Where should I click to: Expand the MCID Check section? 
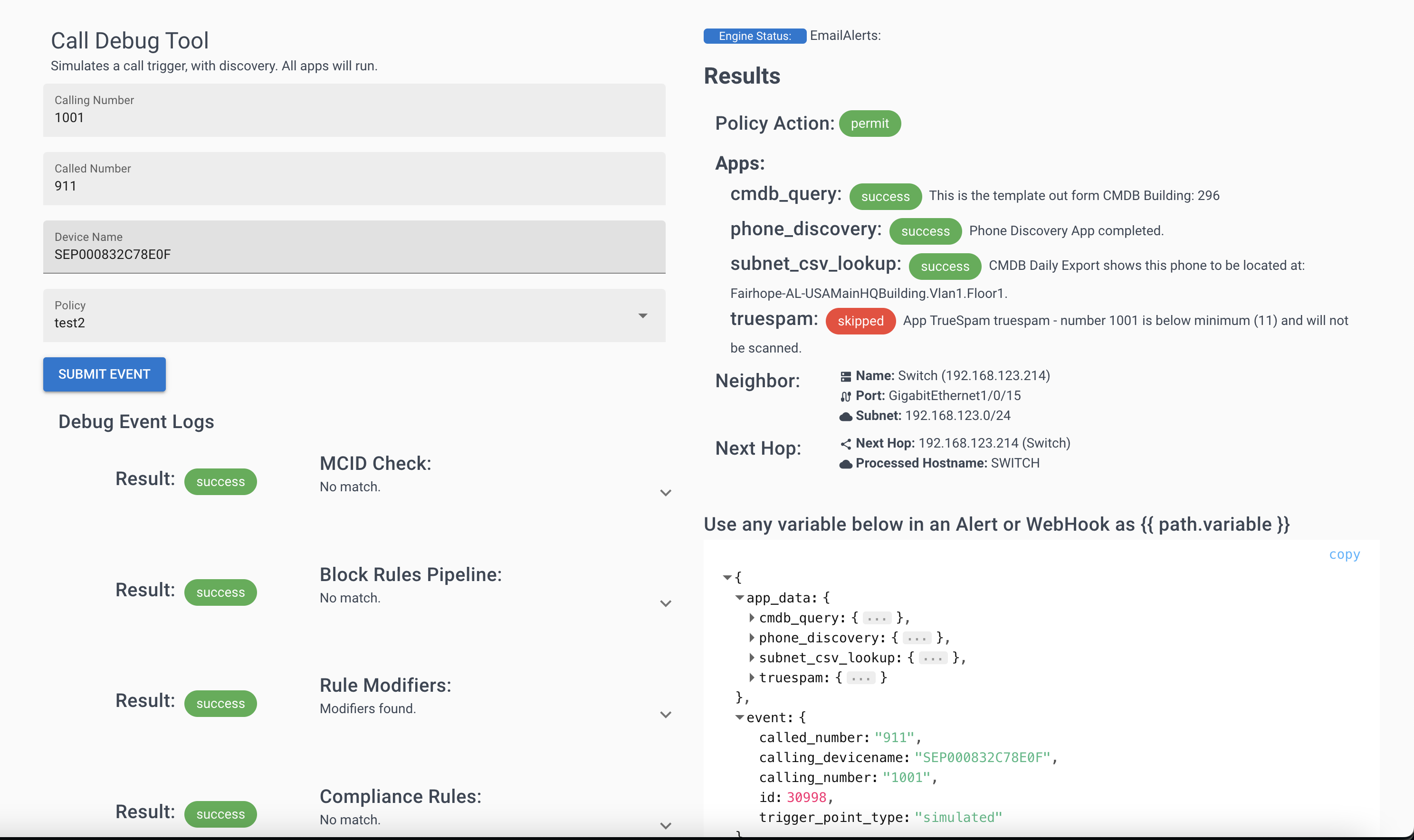point(666,492)
